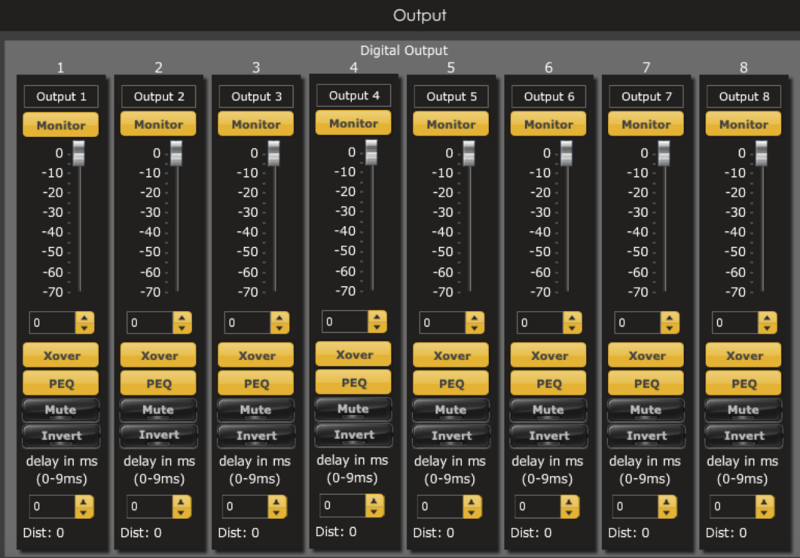Click the Output 8 name field

click(x=744, y=97)
